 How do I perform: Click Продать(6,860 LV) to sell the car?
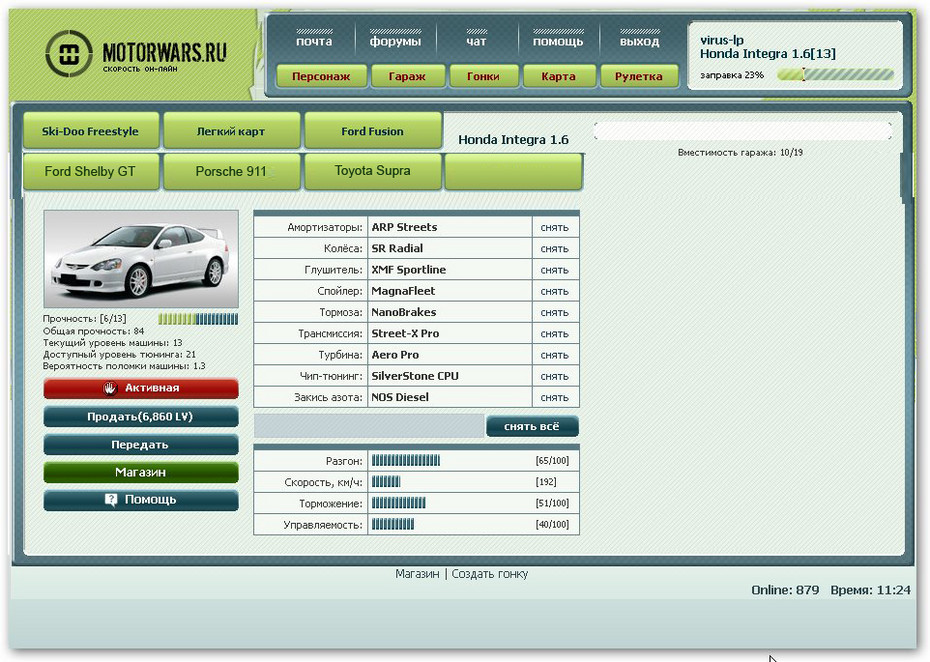click(x=141, y=416)
